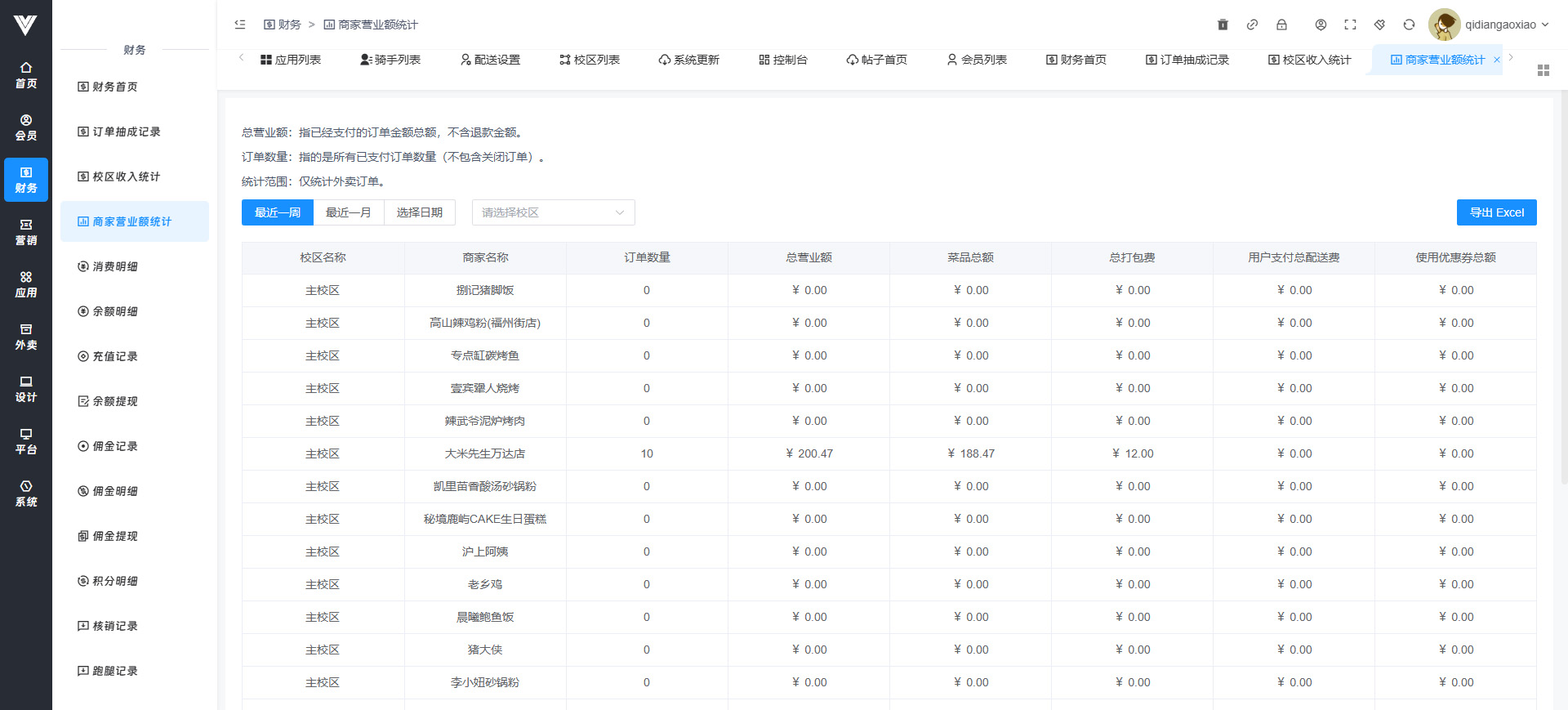Open the 营销 section in left rail

tap(26, 232)
